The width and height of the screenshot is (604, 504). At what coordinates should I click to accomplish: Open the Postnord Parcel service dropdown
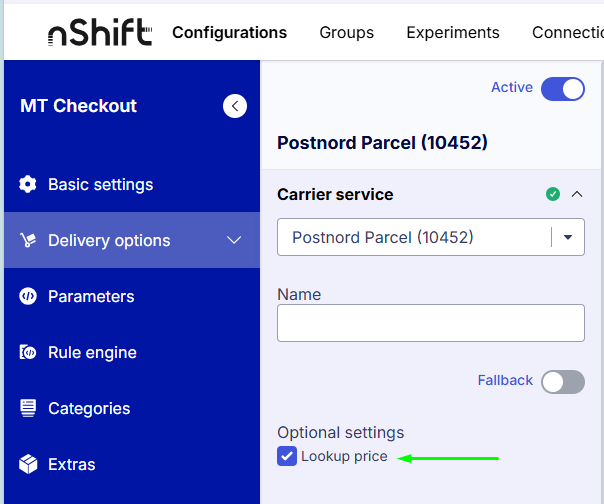coord(431,237)
